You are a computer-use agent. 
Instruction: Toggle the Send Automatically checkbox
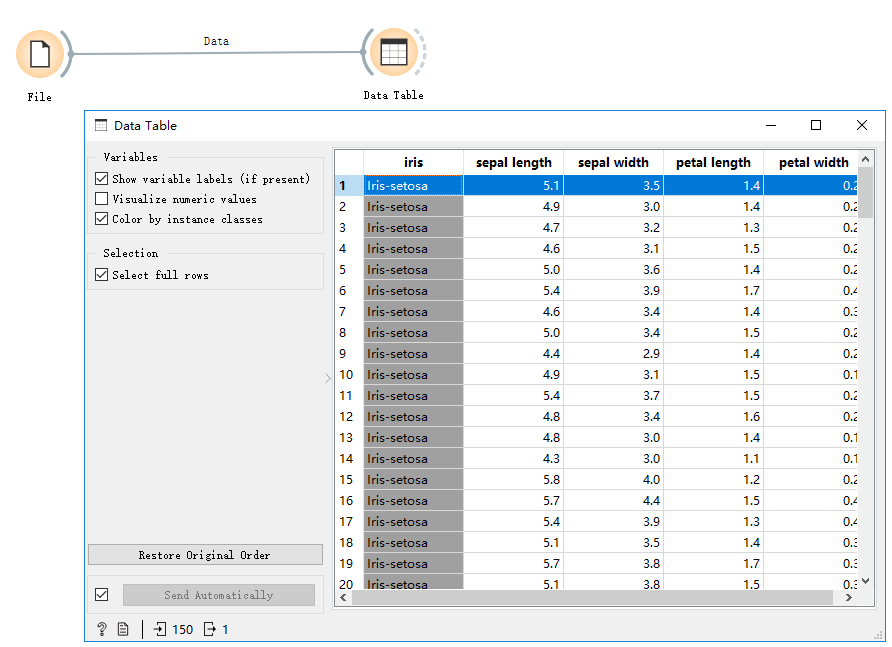click(101, 595)
